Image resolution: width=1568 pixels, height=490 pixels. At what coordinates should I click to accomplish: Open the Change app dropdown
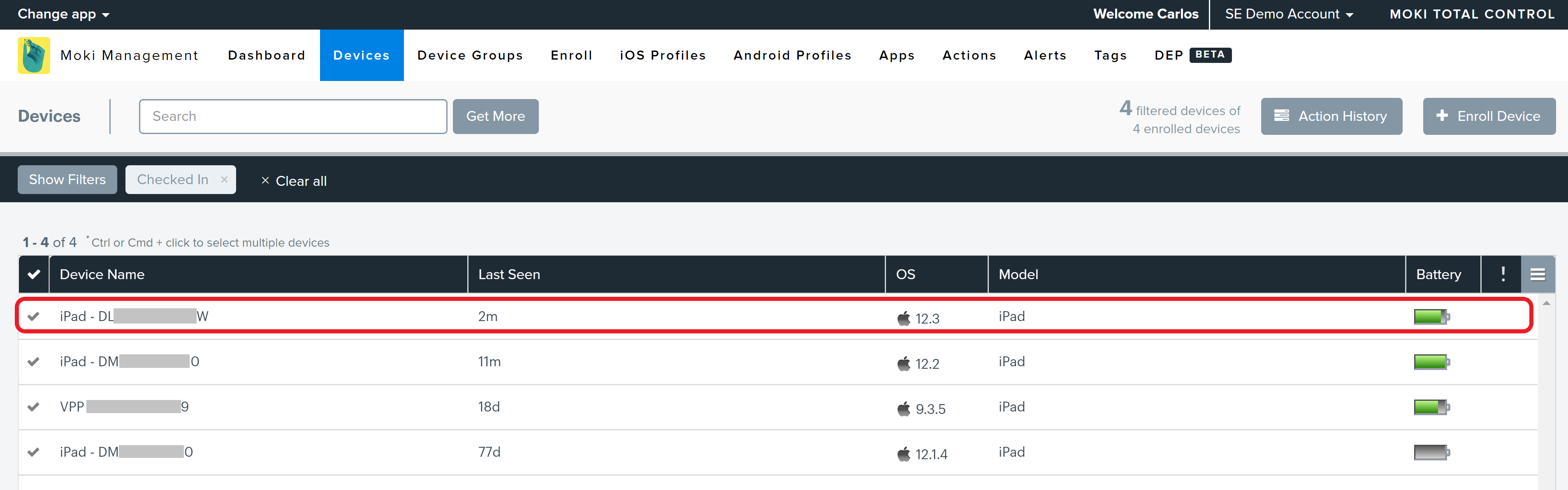point(63,14)
